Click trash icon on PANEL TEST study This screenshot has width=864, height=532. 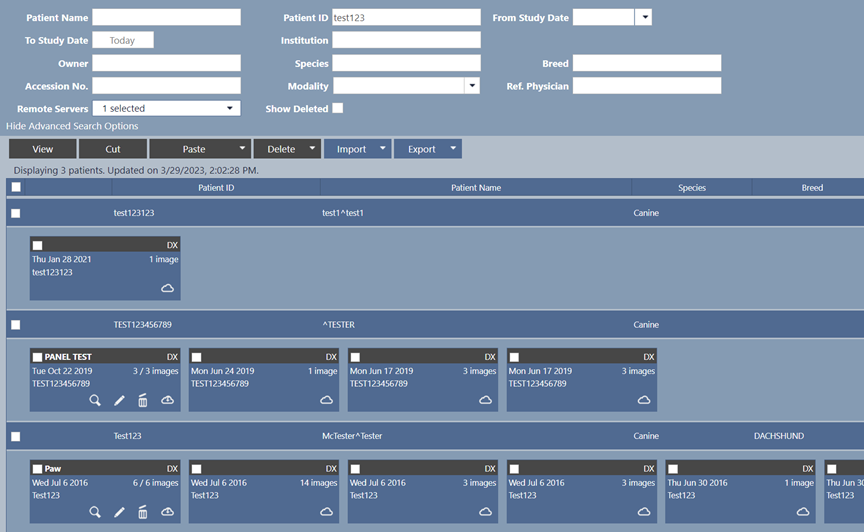click(x=143, y=400)
